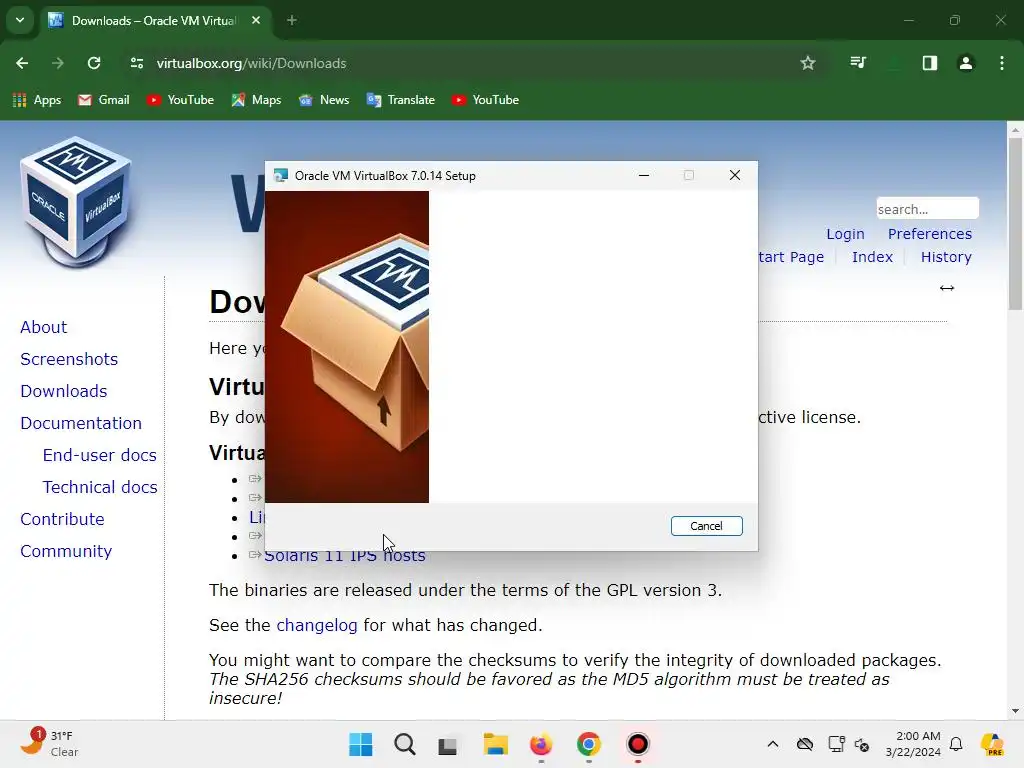Open Task View on taskbar
Screen dimensions: 1024x768
[x=447, y=745]
